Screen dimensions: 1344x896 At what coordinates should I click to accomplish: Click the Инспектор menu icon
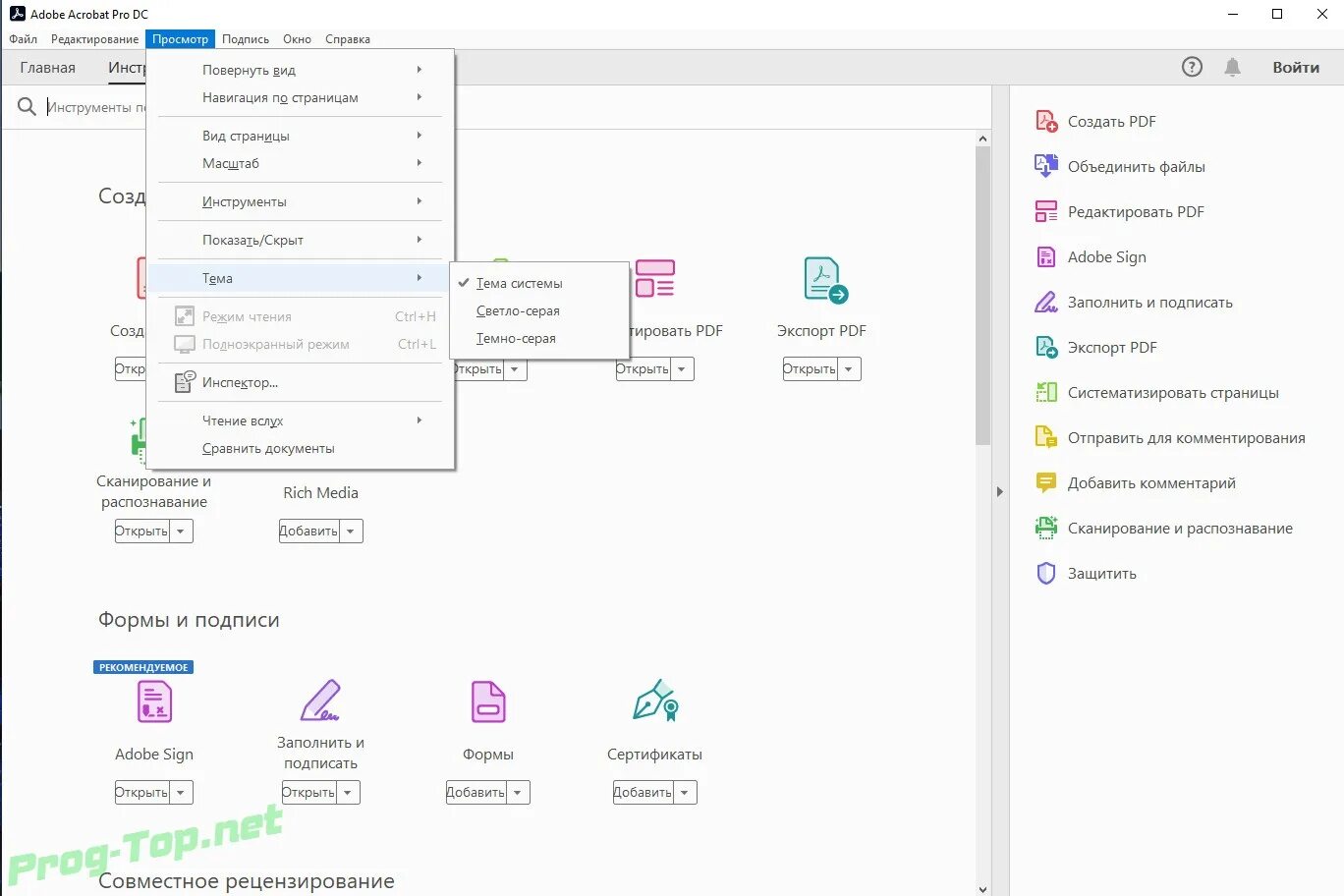[185, 382]
